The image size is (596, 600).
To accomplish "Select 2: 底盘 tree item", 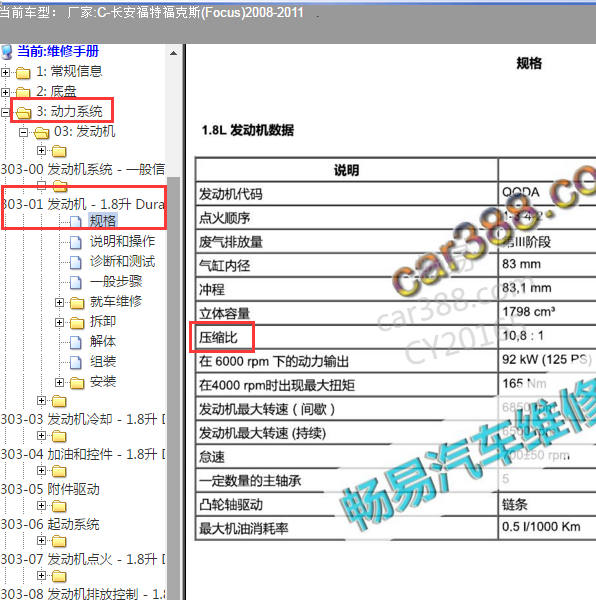I will tap(56, 91).
